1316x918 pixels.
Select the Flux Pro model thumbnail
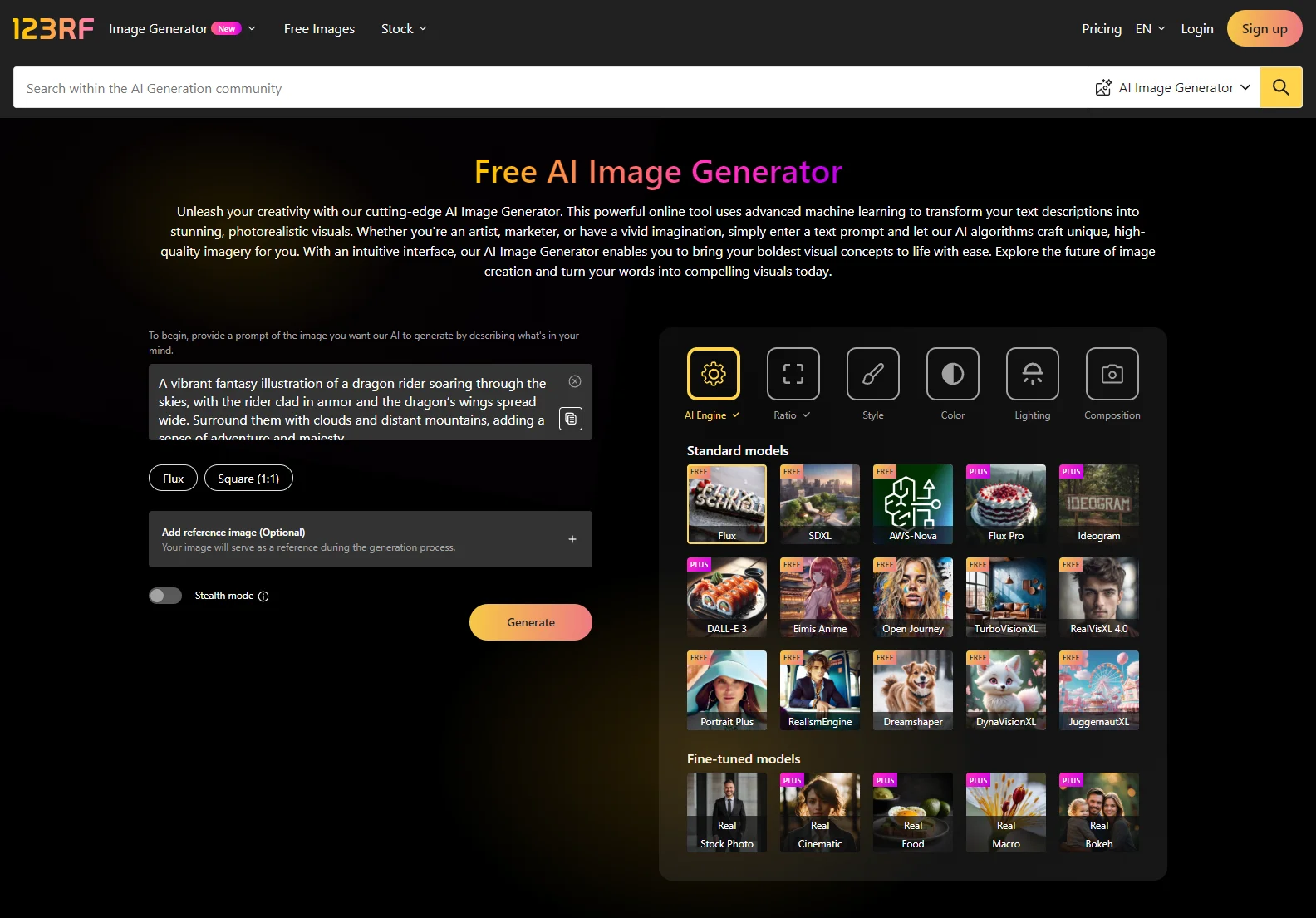click(x=1006, y=504)
